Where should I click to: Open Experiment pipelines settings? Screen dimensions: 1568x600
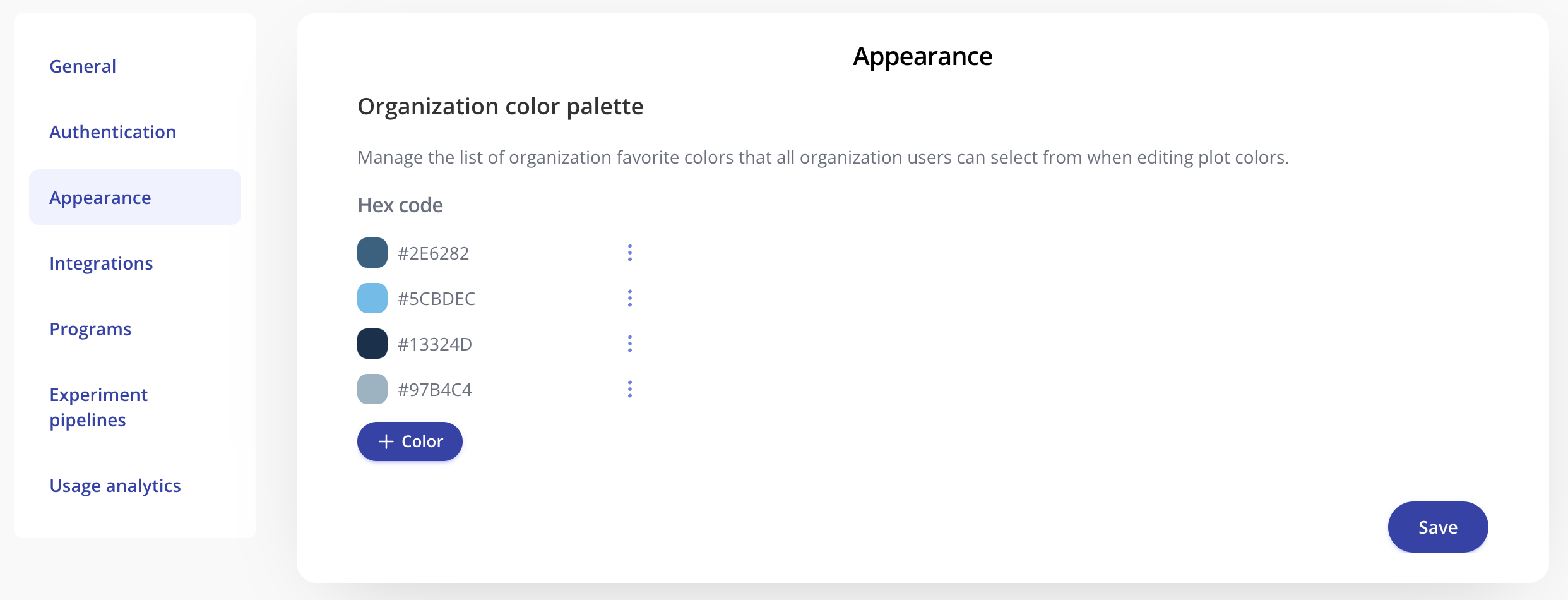pyautogui.click(x=98, y=407)
